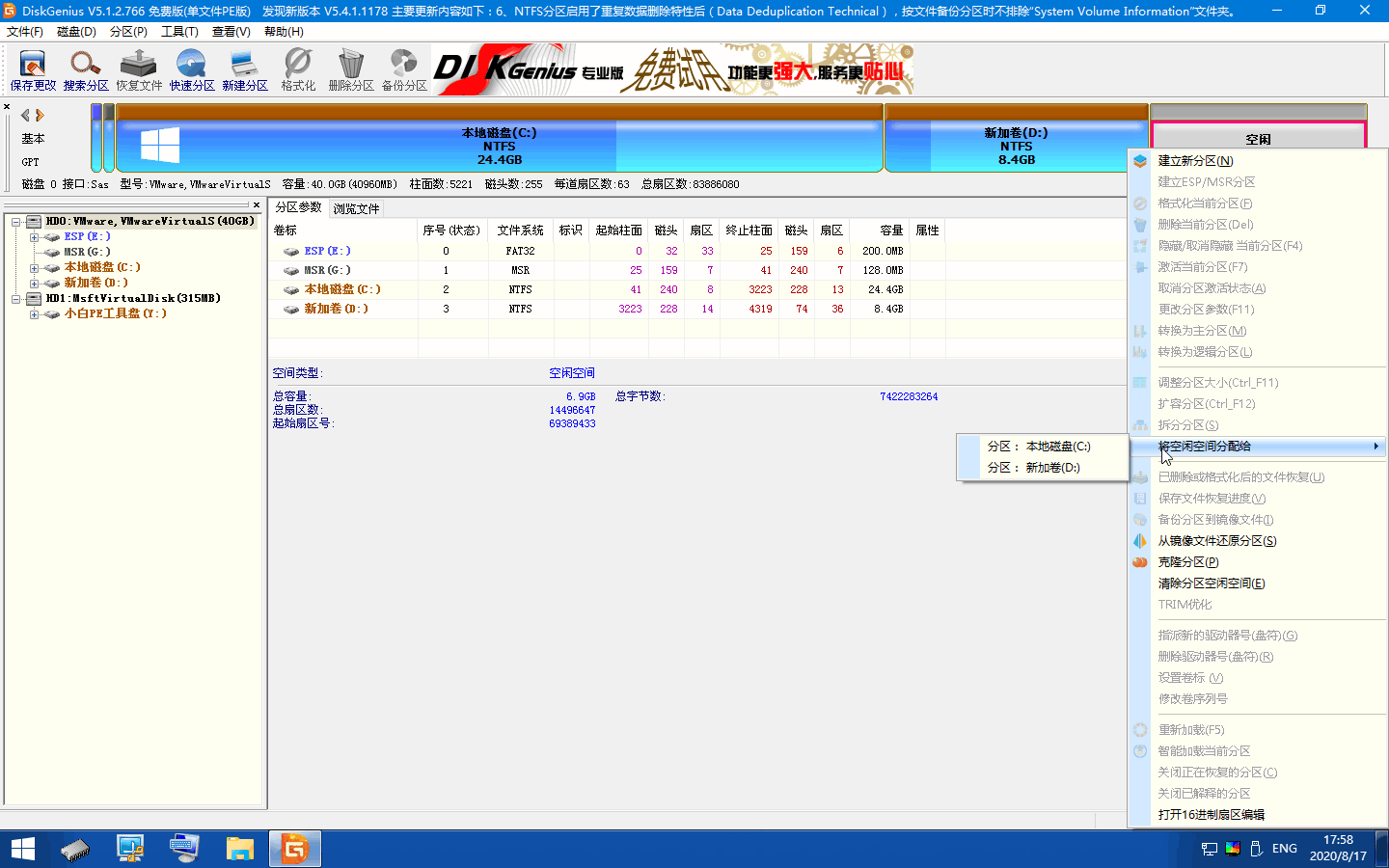Go to previous disk with left arrow
This screenshot has width=1389, height=868.
[x=25, y=115]
